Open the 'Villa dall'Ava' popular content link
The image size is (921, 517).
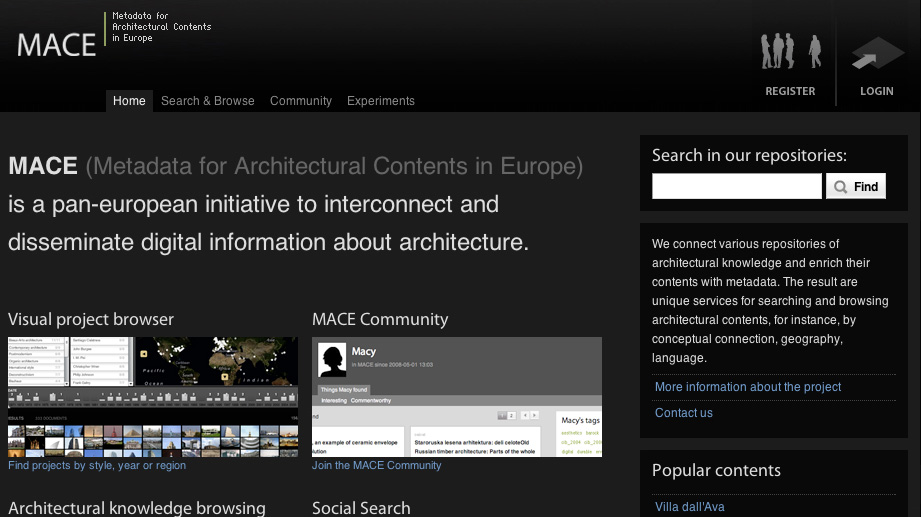click(x=689, y=507)
